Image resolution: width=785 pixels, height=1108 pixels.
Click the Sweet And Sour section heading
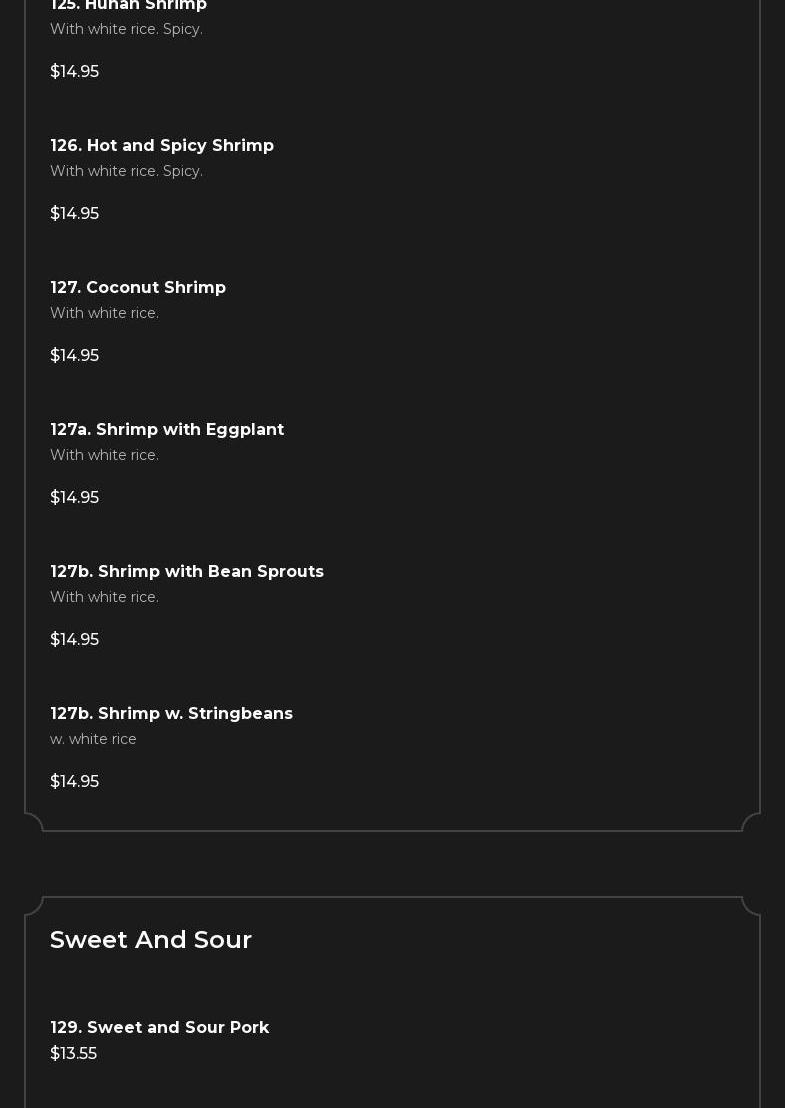pyautogui.click(x=151, y=940)
